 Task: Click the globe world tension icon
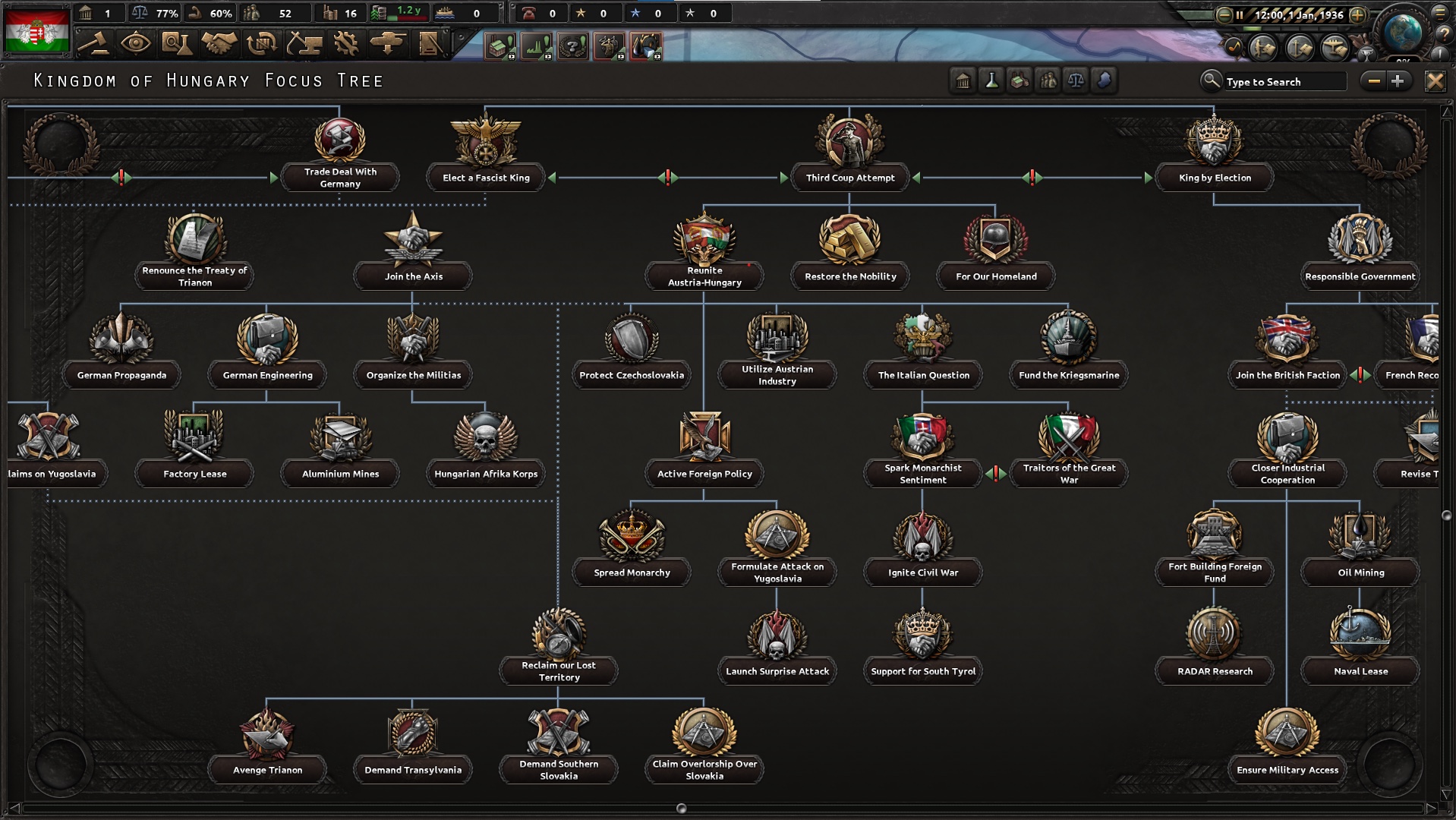click(1403, 32)
